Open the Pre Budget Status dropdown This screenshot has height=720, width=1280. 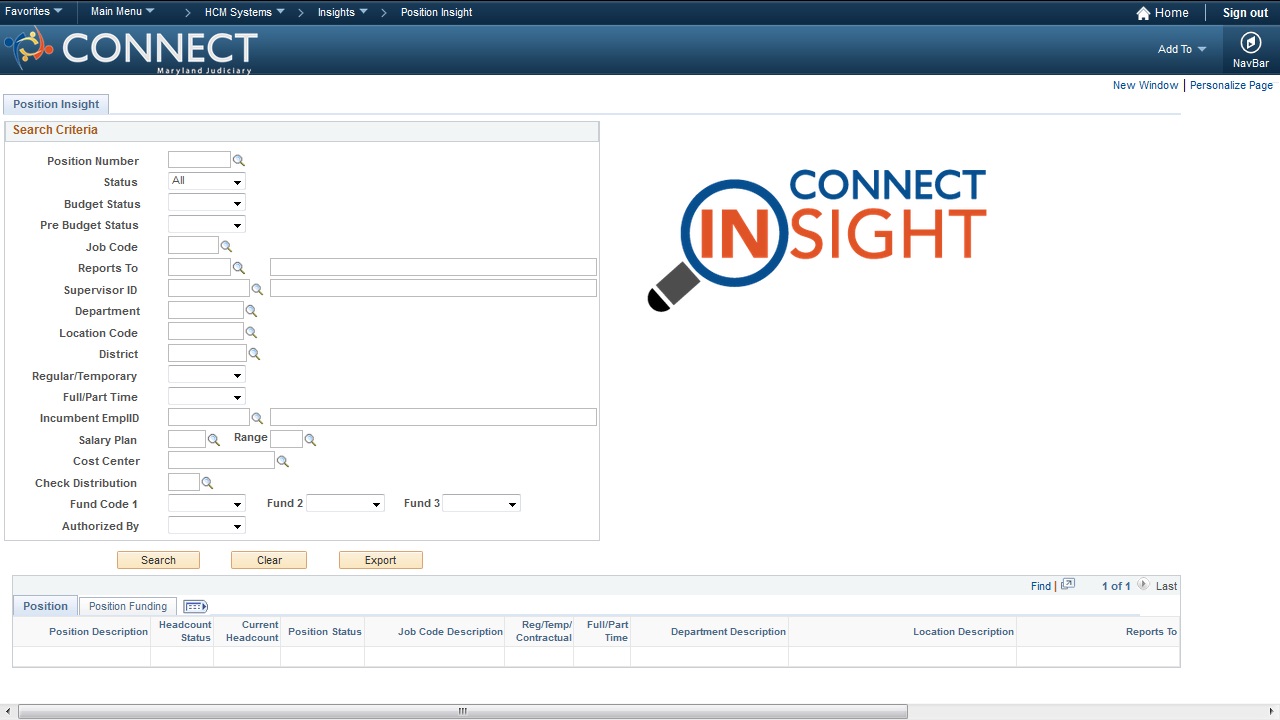(207, 225)
